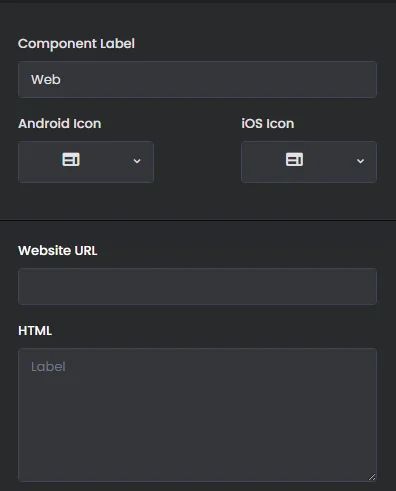
Task: Click the HTML textarea resize handle
Action: [x=372, y=477]
